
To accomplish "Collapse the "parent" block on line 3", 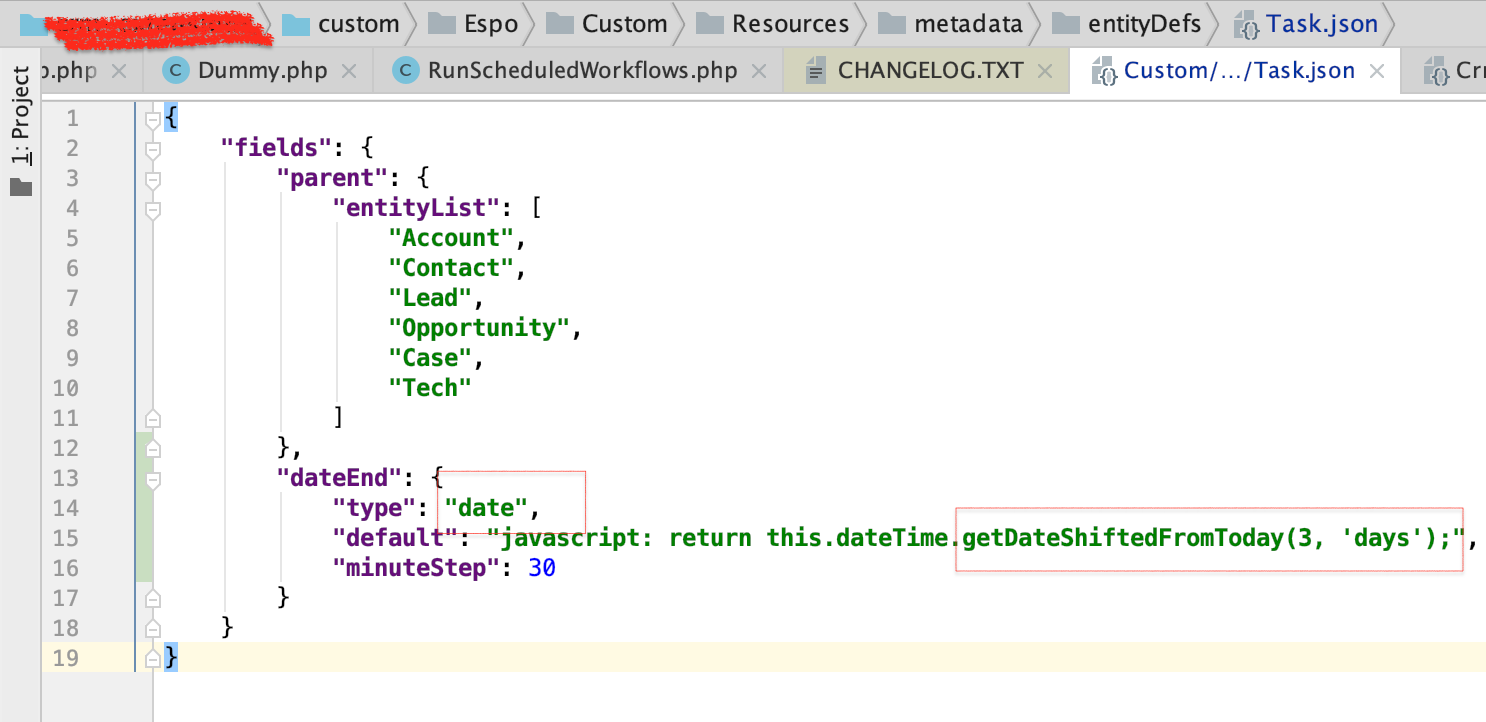I will click(x=152, y=179).
